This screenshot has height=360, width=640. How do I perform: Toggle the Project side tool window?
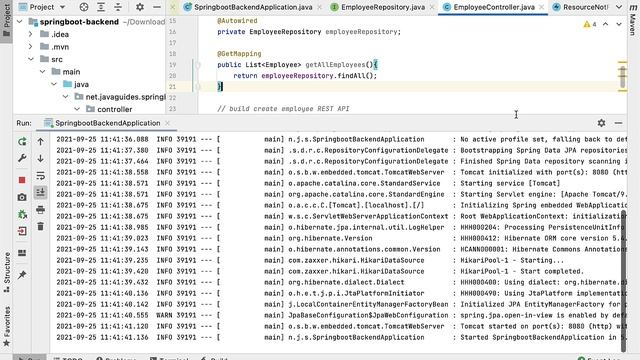(x=6, y=20)
